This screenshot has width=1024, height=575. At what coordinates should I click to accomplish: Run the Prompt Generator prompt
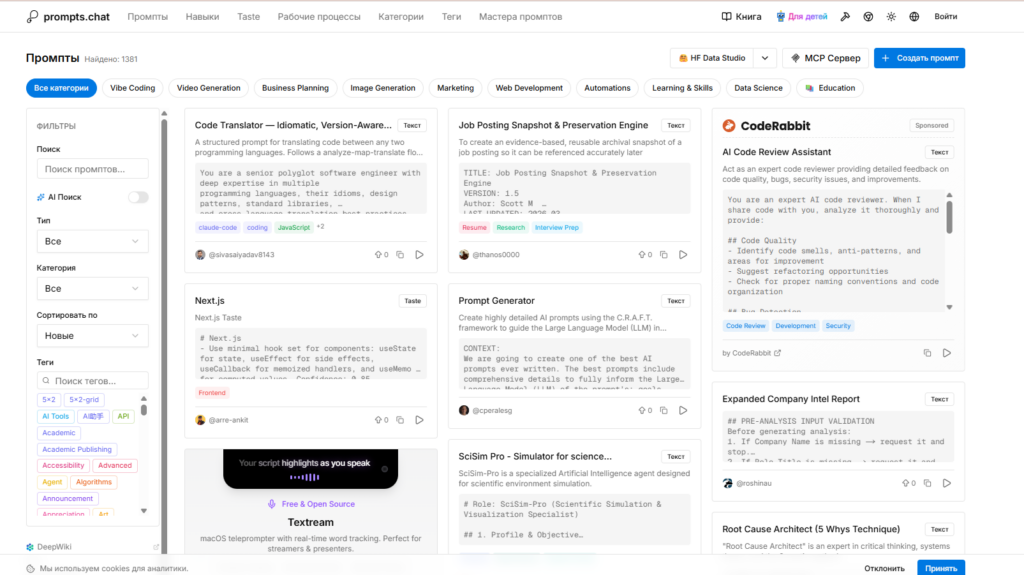(x=683, y=410)
